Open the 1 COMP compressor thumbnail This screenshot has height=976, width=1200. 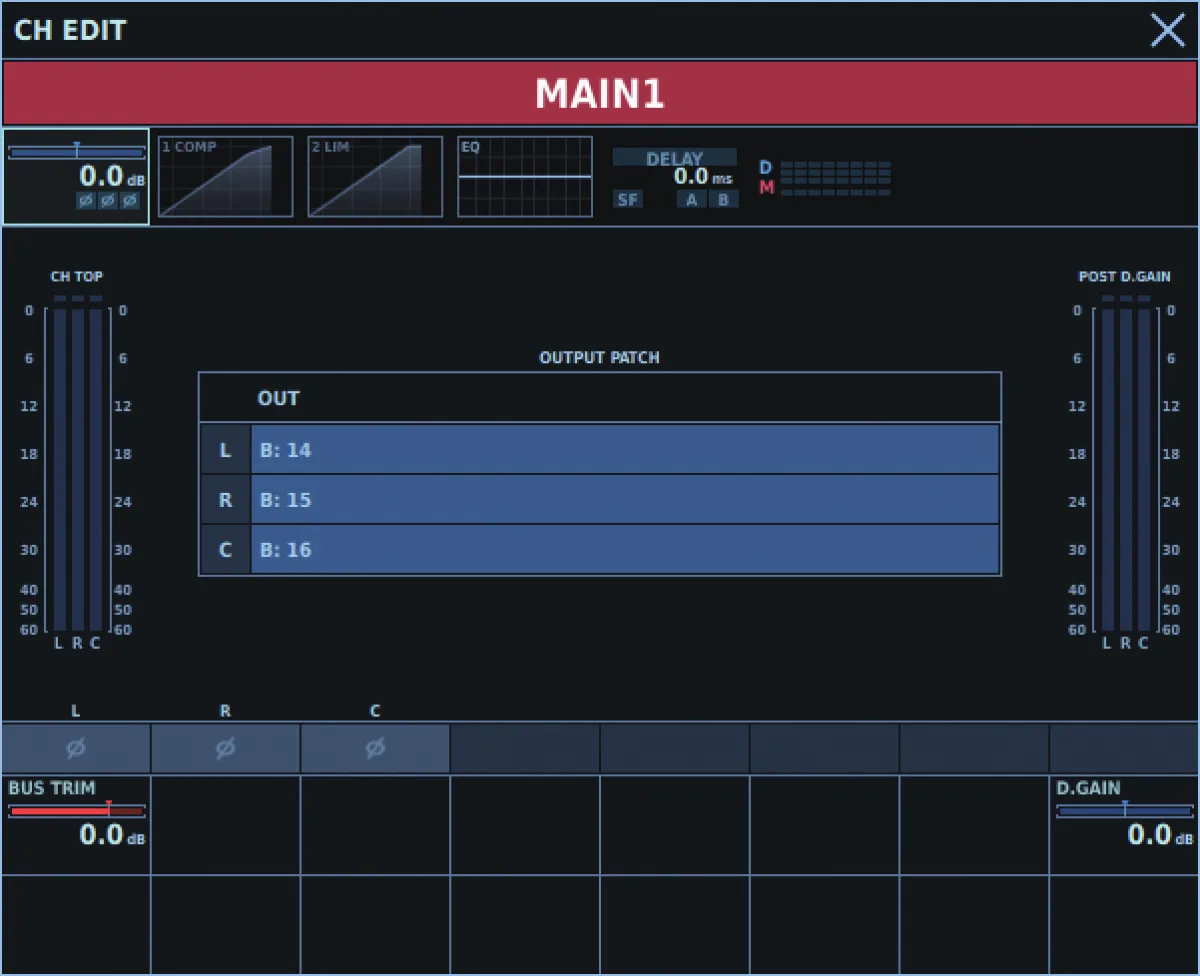click(x=226, y=177)
